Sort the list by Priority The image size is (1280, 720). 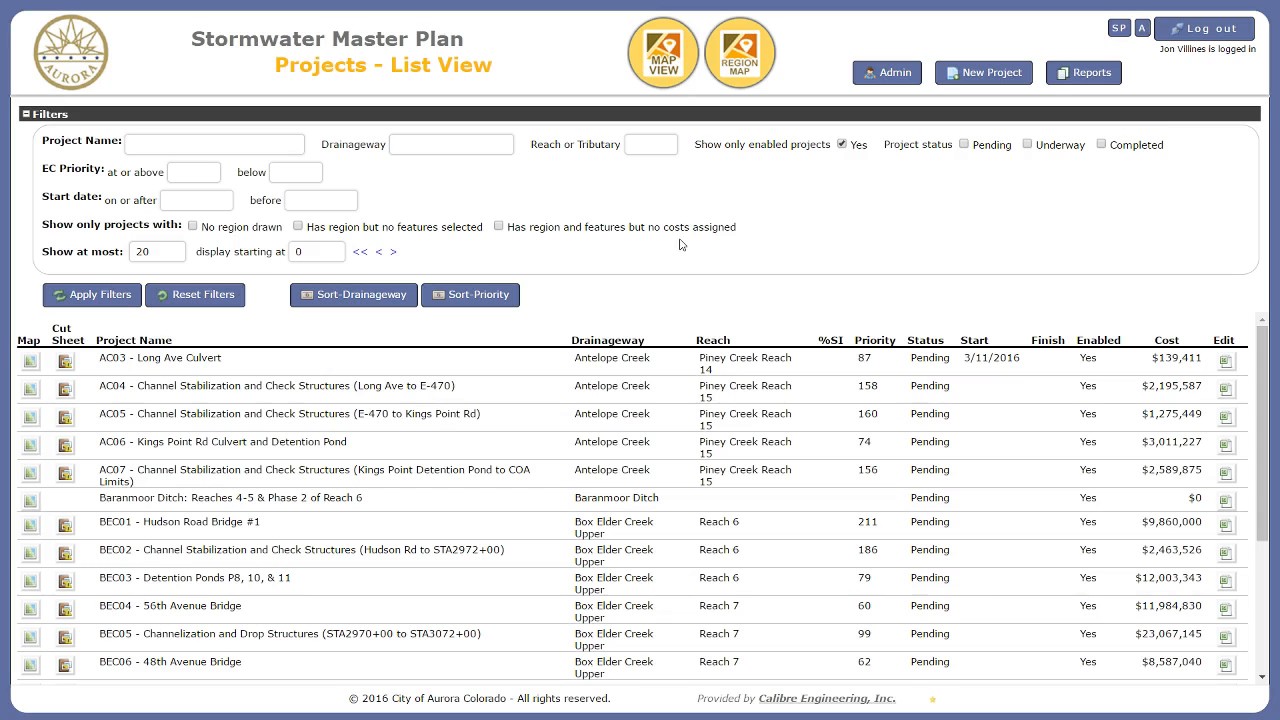(x=470, y=295)
